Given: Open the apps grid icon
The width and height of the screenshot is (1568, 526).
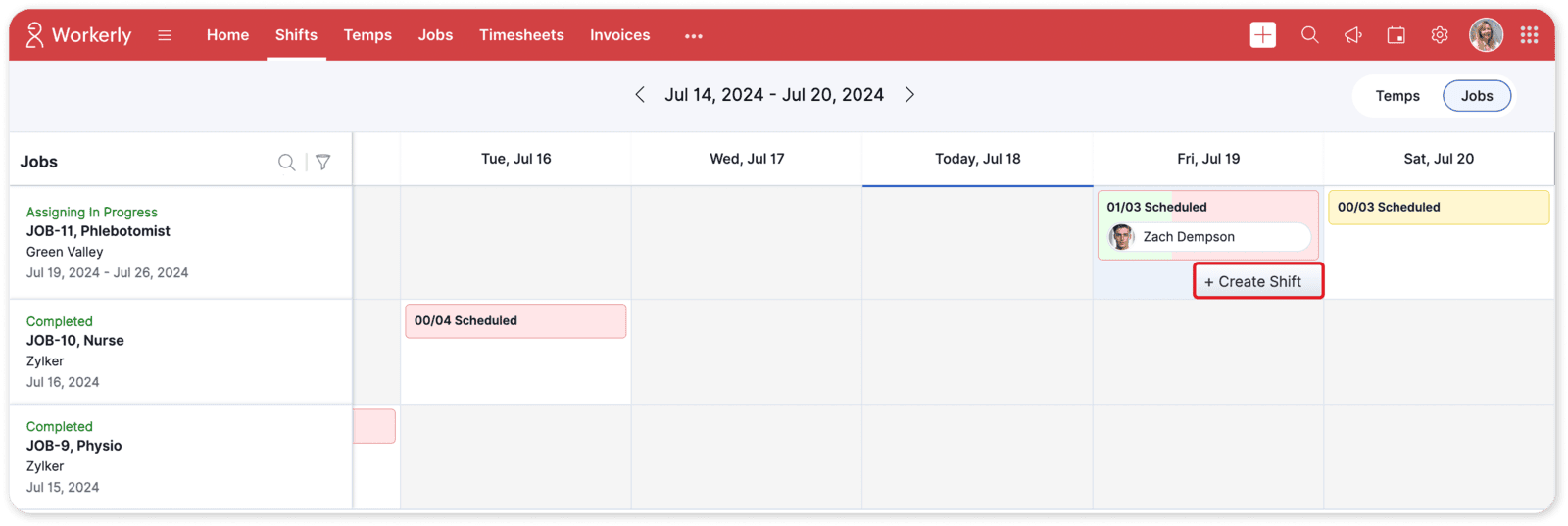Looking at the screenshot, I should (x=1529, y=35).
